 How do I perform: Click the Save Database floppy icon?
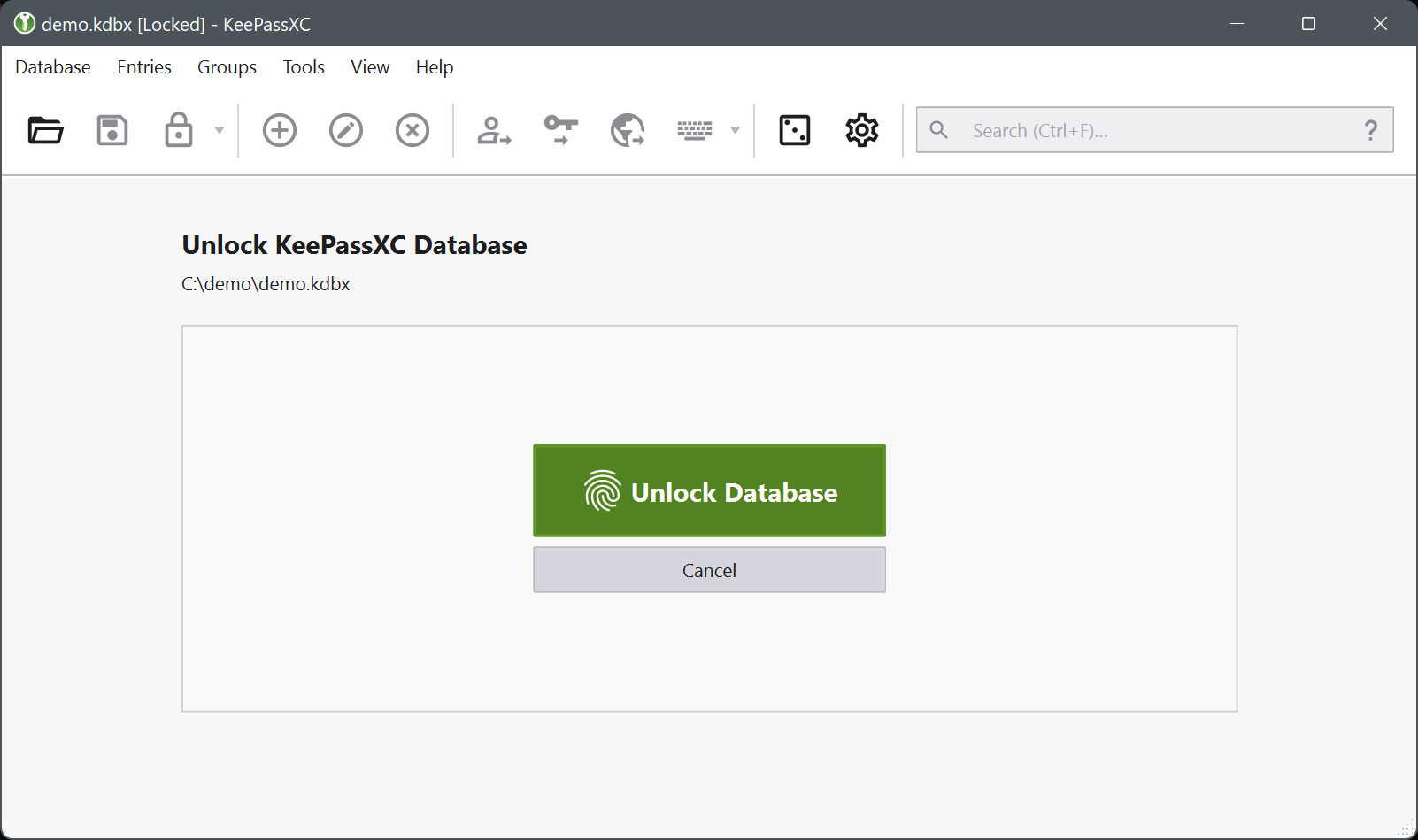pyautogui.click(x=112, y=130)
